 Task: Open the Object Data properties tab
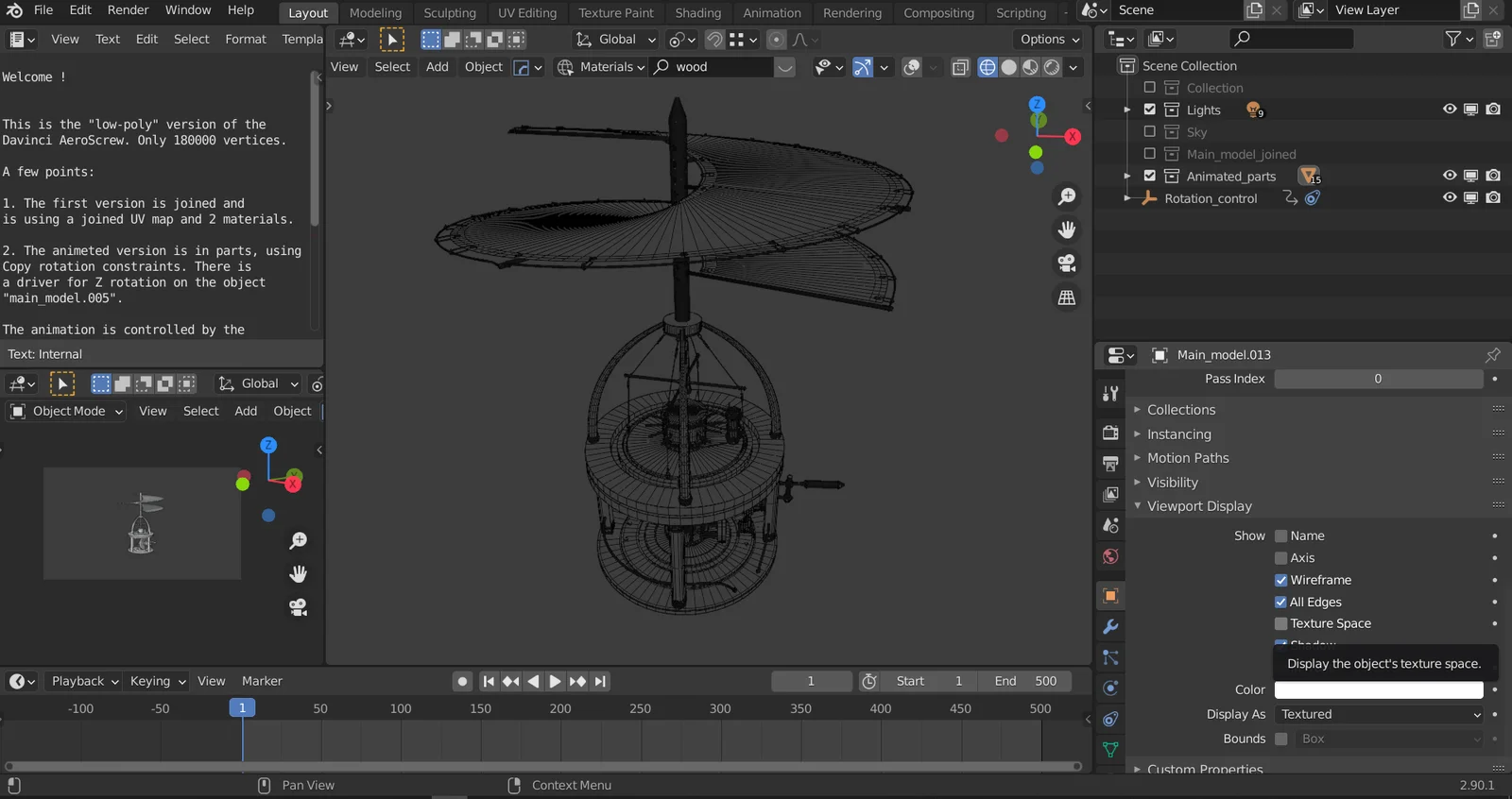pyautogui.click(x=1110, y=750)
